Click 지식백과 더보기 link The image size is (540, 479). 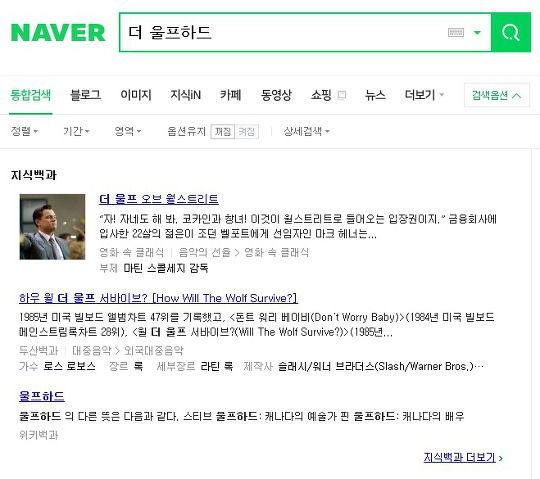pyautogui.click(x=463, y=458)
